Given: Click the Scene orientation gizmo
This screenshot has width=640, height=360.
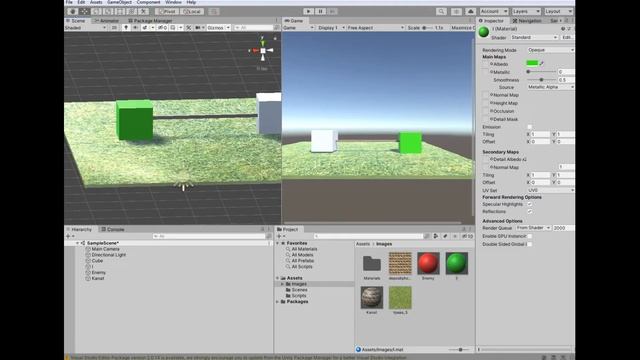Looking at the screenshot, I should pyautogui.click(x=262, y=50).
